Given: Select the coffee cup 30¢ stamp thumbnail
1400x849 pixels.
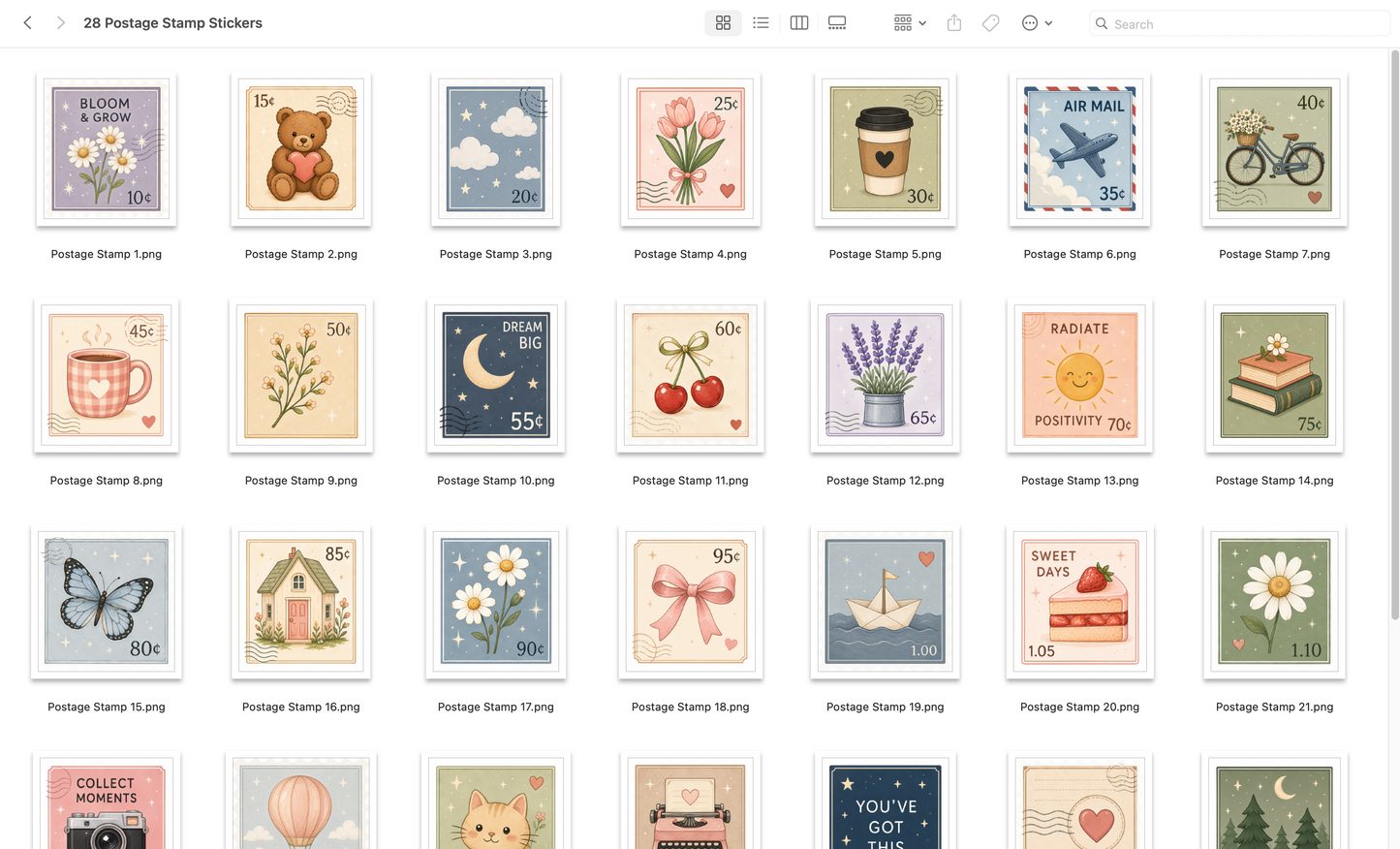Looking at the screenshot, I should [x=886, y=148].
